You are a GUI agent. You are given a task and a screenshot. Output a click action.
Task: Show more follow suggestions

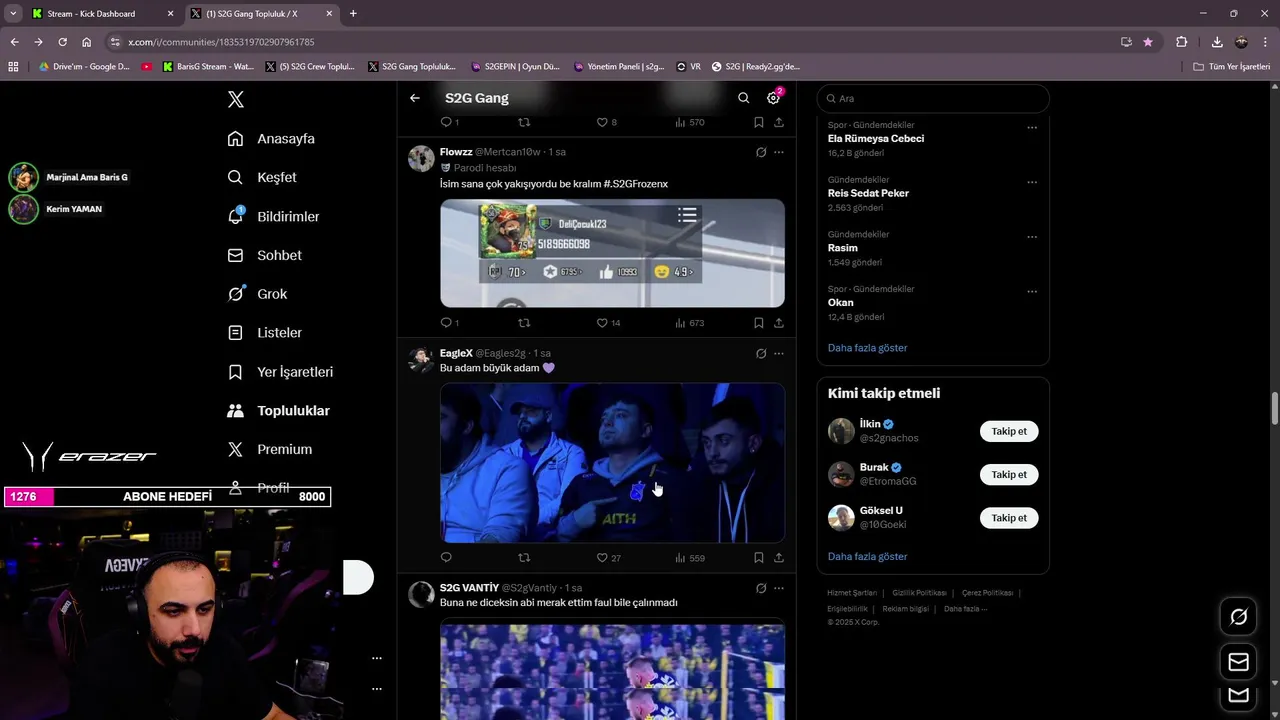pyautogui.click(x=867, y=557)
